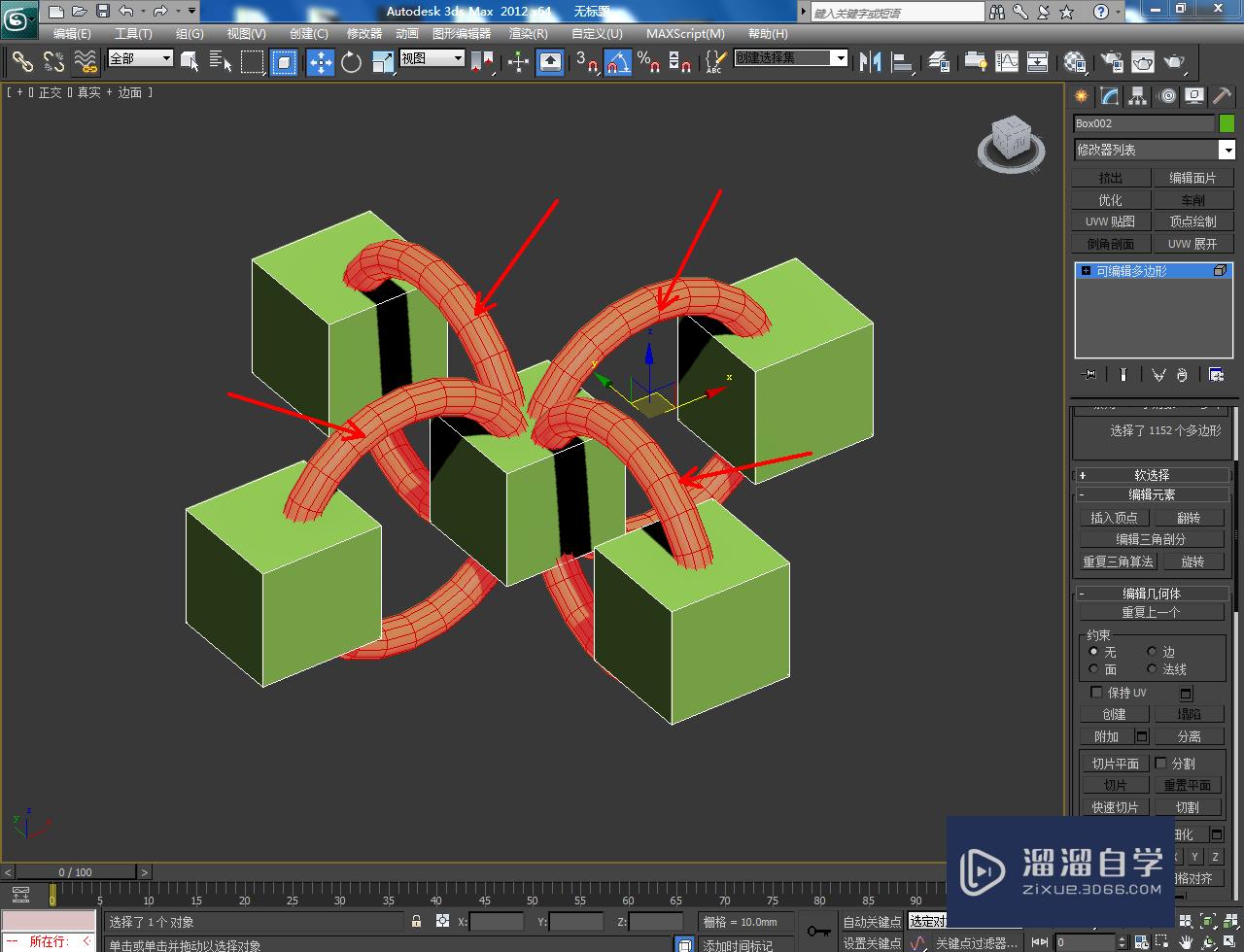
Task: Open 工具(T) menu
Action: pos(133,33)
